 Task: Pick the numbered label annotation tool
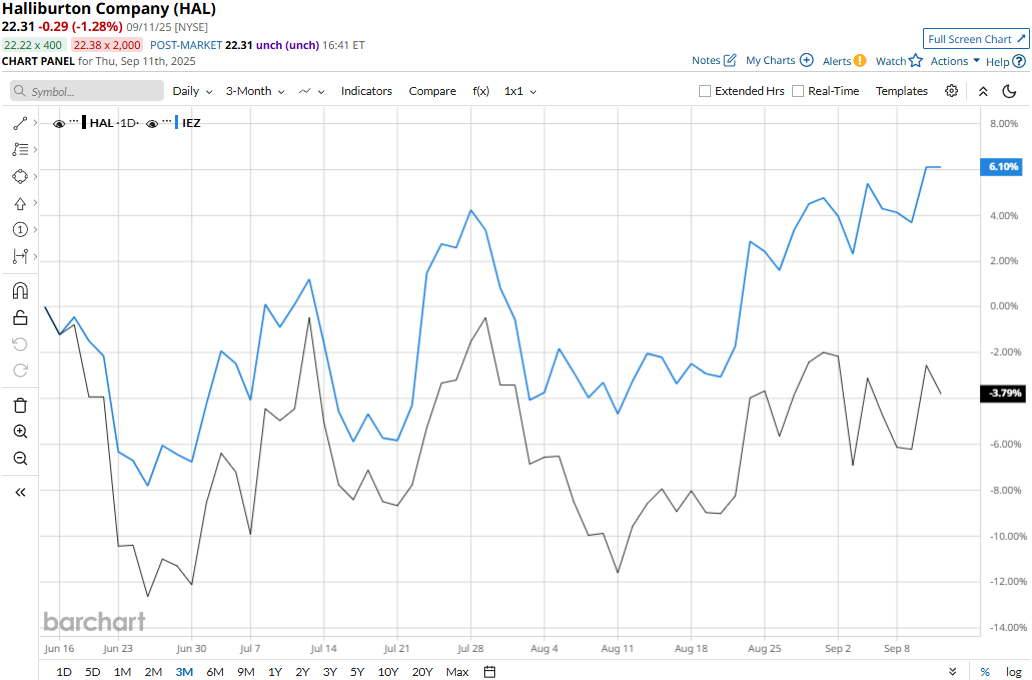pyautogui.click(x=20, y=230)
